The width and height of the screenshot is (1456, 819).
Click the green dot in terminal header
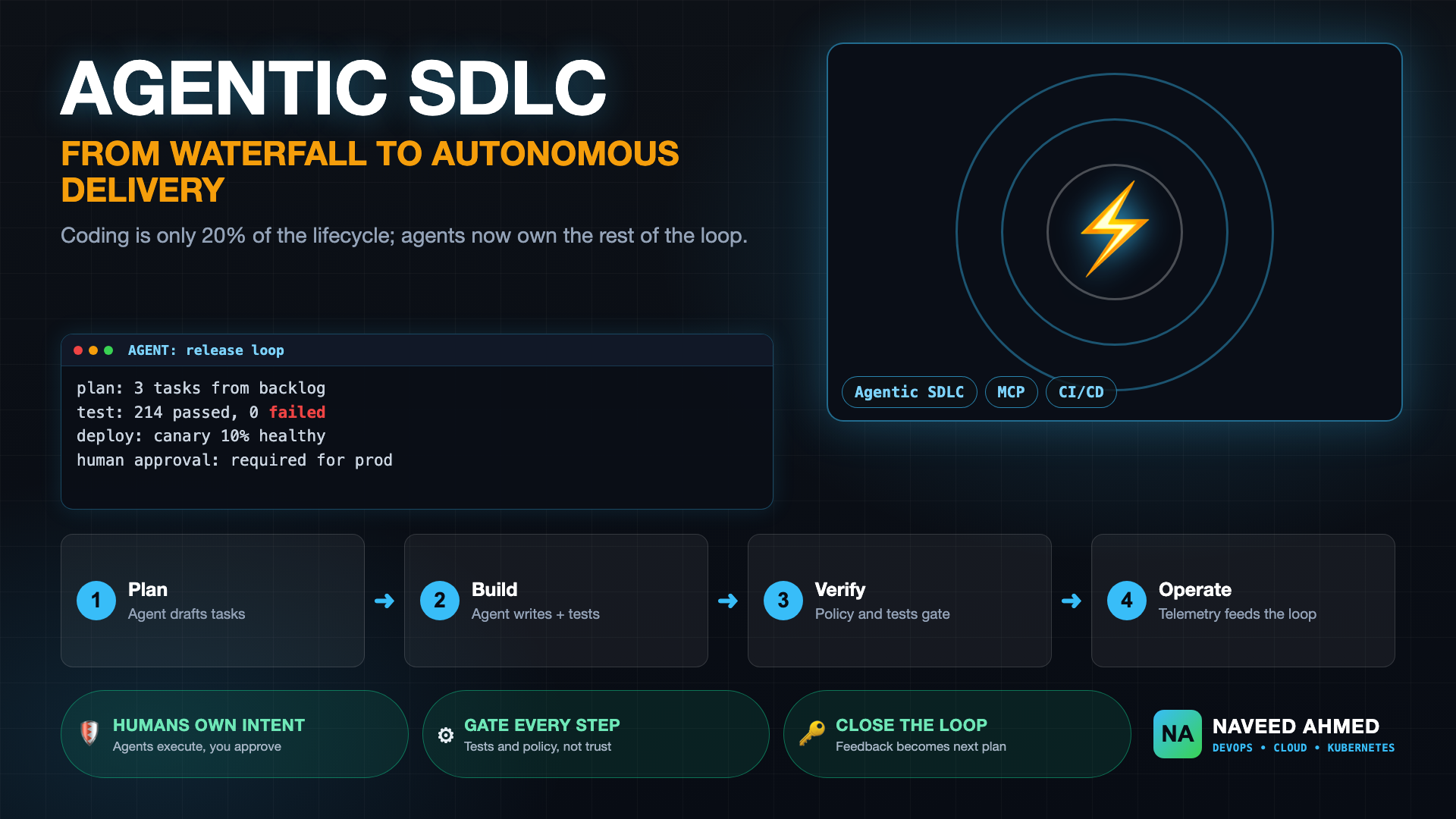pyautogui.click(x=108, y=350)
